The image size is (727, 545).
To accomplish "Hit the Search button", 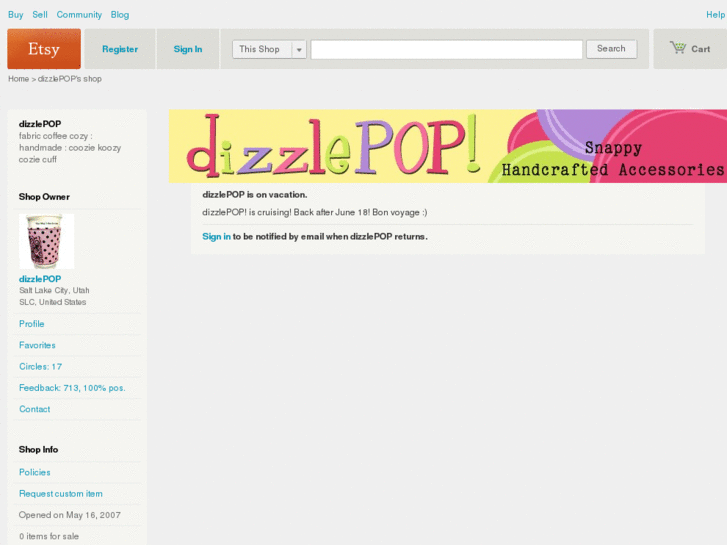I will [x=611, y=49].
